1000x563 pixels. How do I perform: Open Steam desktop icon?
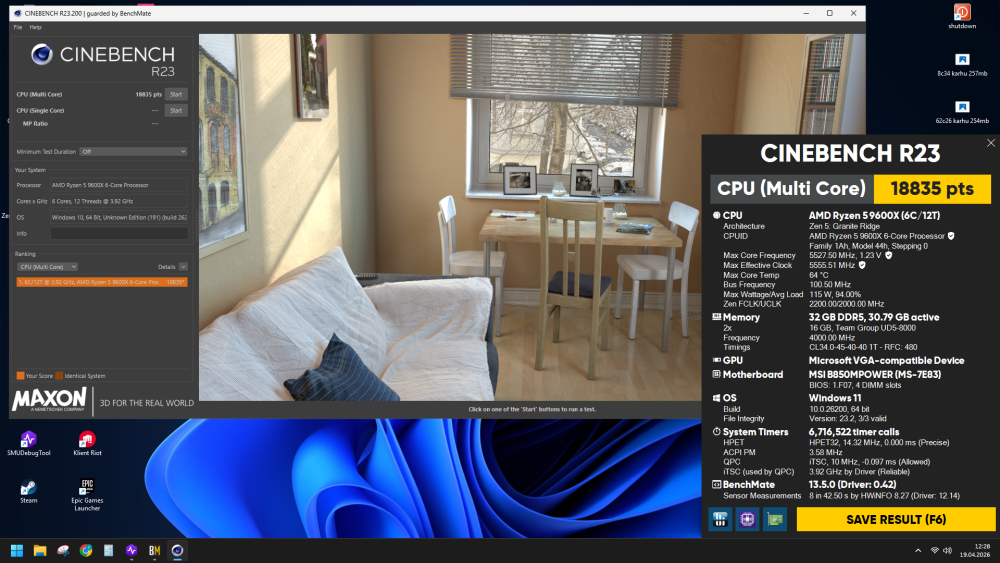[x=28, y=492]
